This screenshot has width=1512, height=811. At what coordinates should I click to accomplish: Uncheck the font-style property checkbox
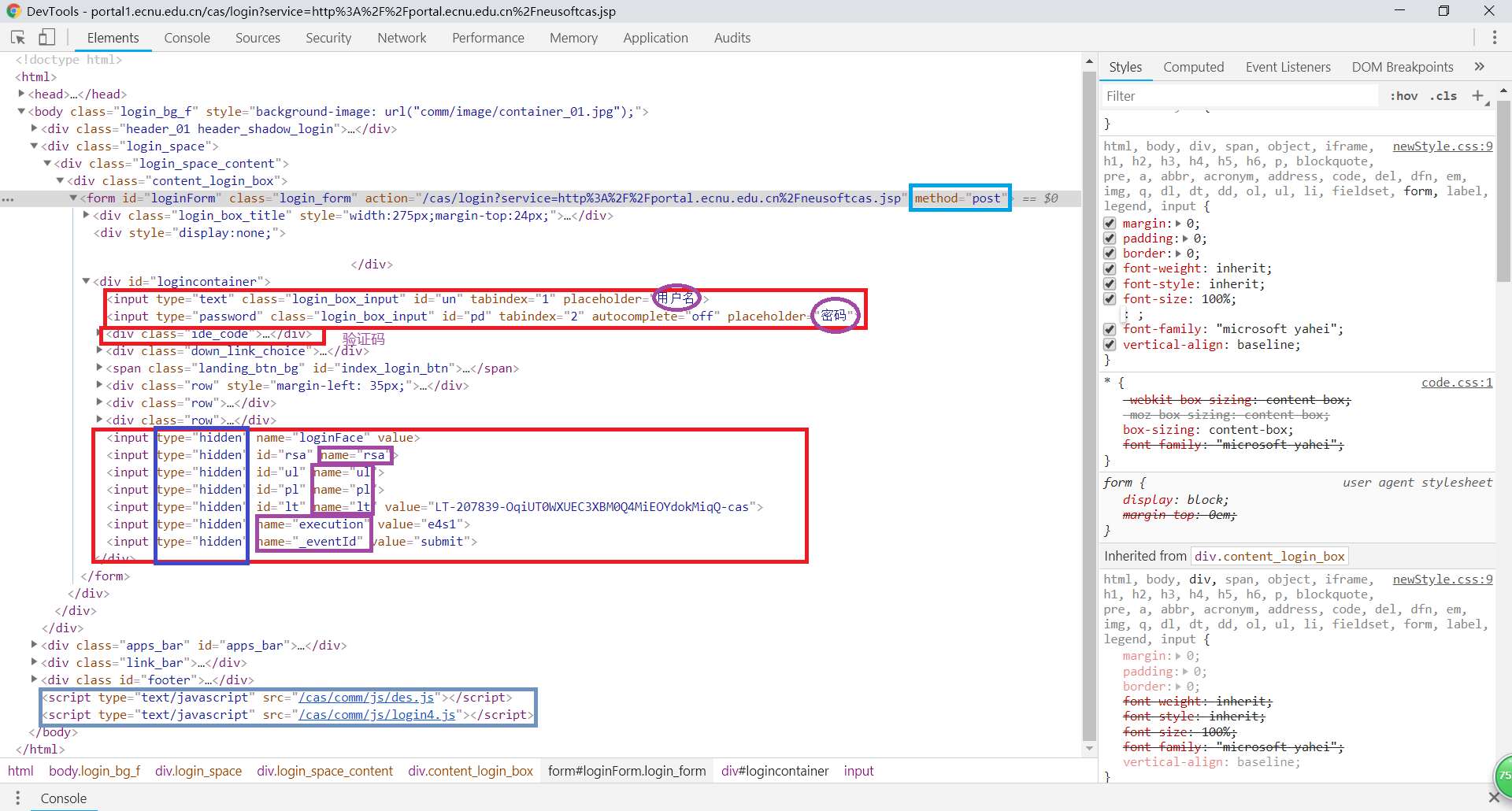pyautogui.click(x=1110, y=284)
